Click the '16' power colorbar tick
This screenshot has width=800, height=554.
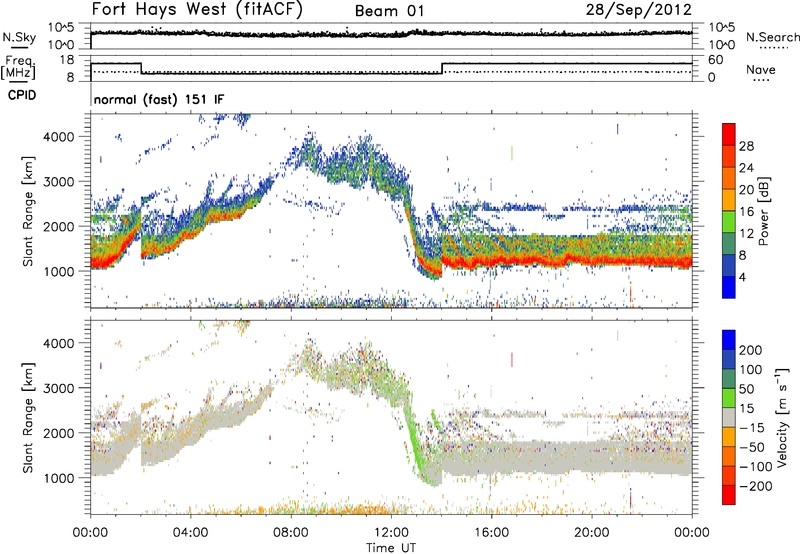point(746,212)
